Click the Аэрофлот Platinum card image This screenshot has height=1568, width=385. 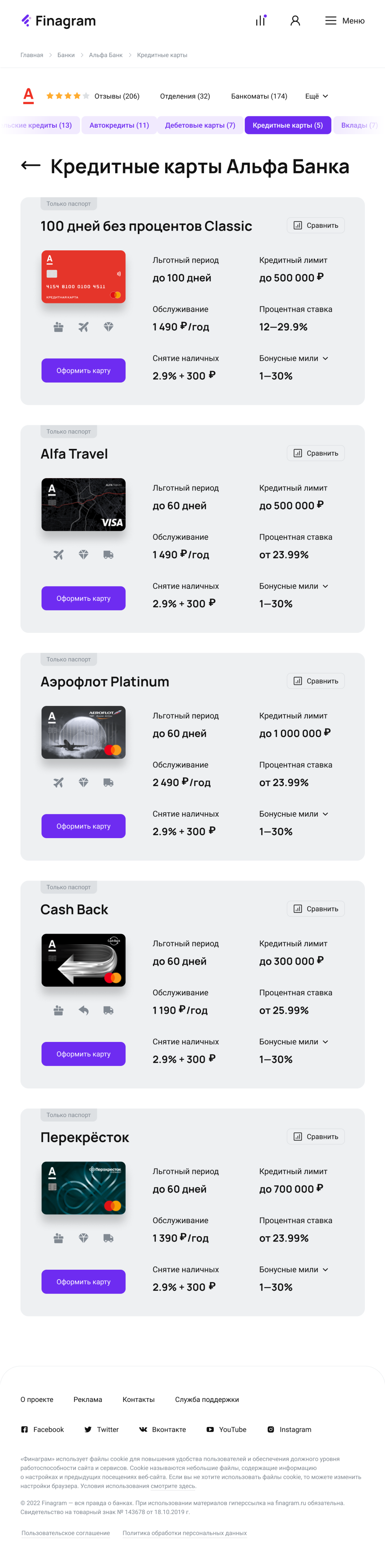83,732
